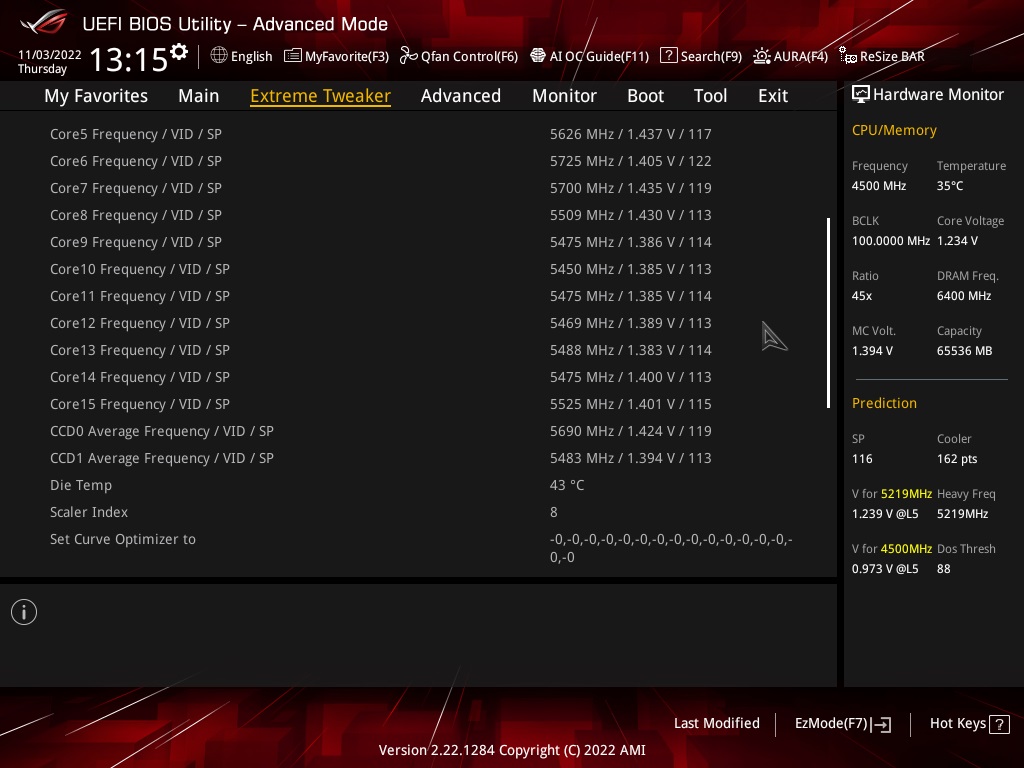This screenshot has height=768, width=1024.
Task: Click the Qfan Control fan icon
Action: click(409, 56)
